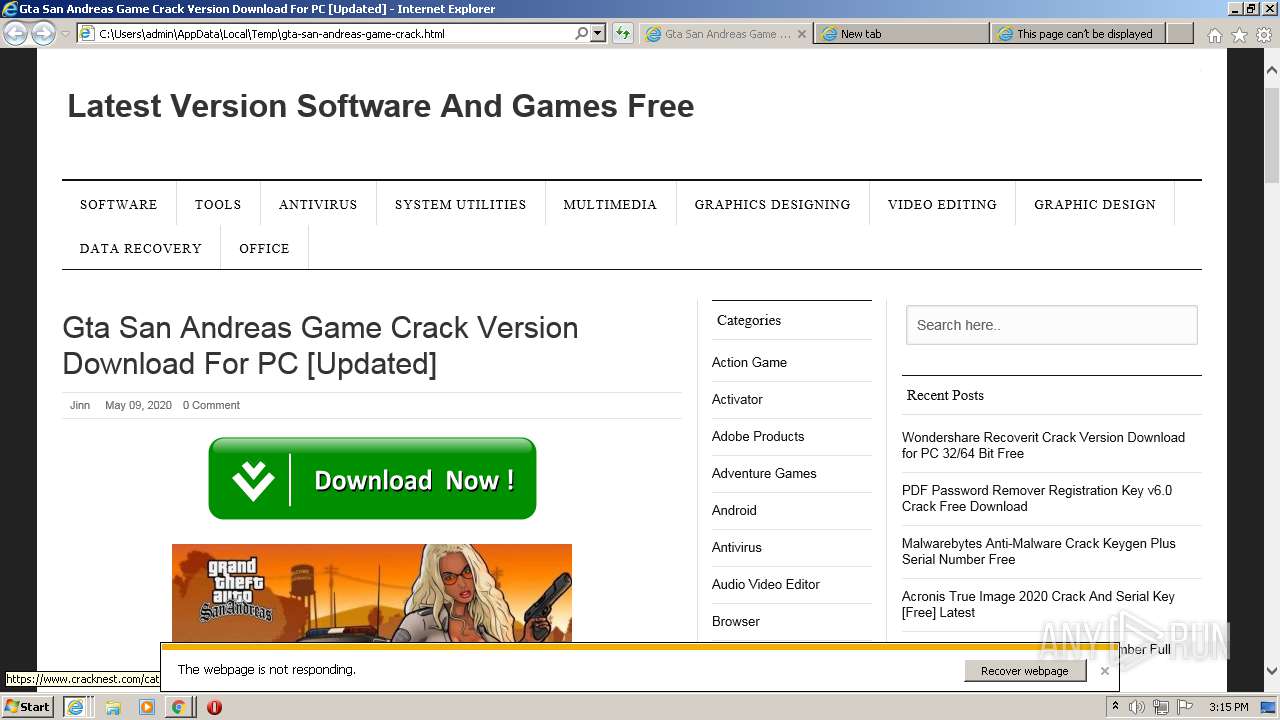Click the green Download Now button
The width and height of the screenshot is (1280, 720).
click(x=372, y=479)
